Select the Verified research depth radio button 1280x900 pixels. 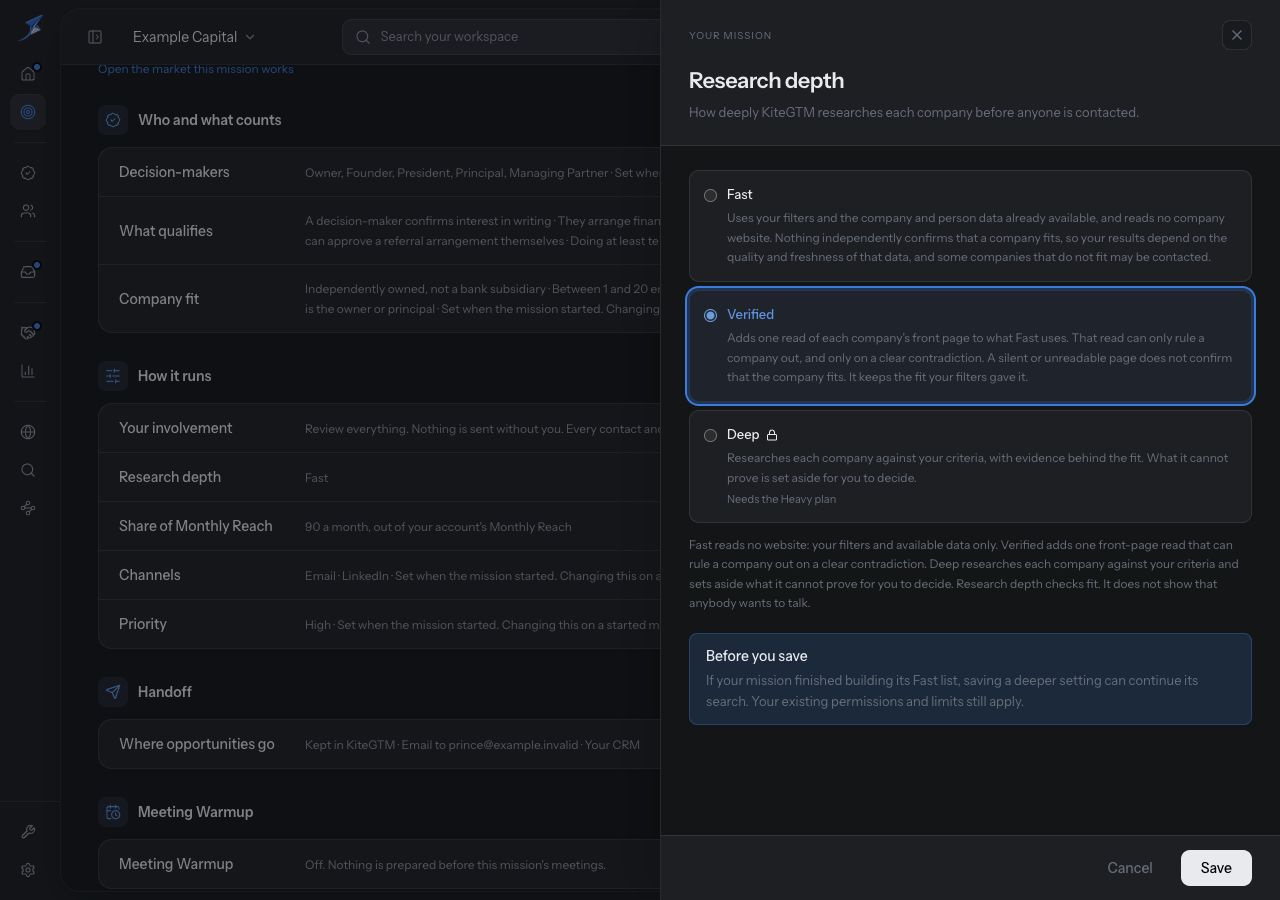tap(710, 315)
